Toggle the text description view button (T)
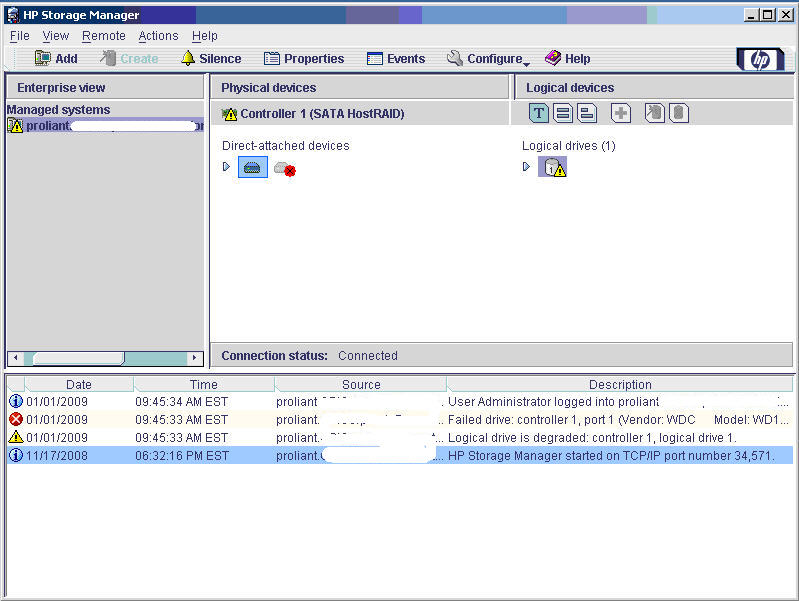This screenshot has width=799, height=601. click(539, 113)
